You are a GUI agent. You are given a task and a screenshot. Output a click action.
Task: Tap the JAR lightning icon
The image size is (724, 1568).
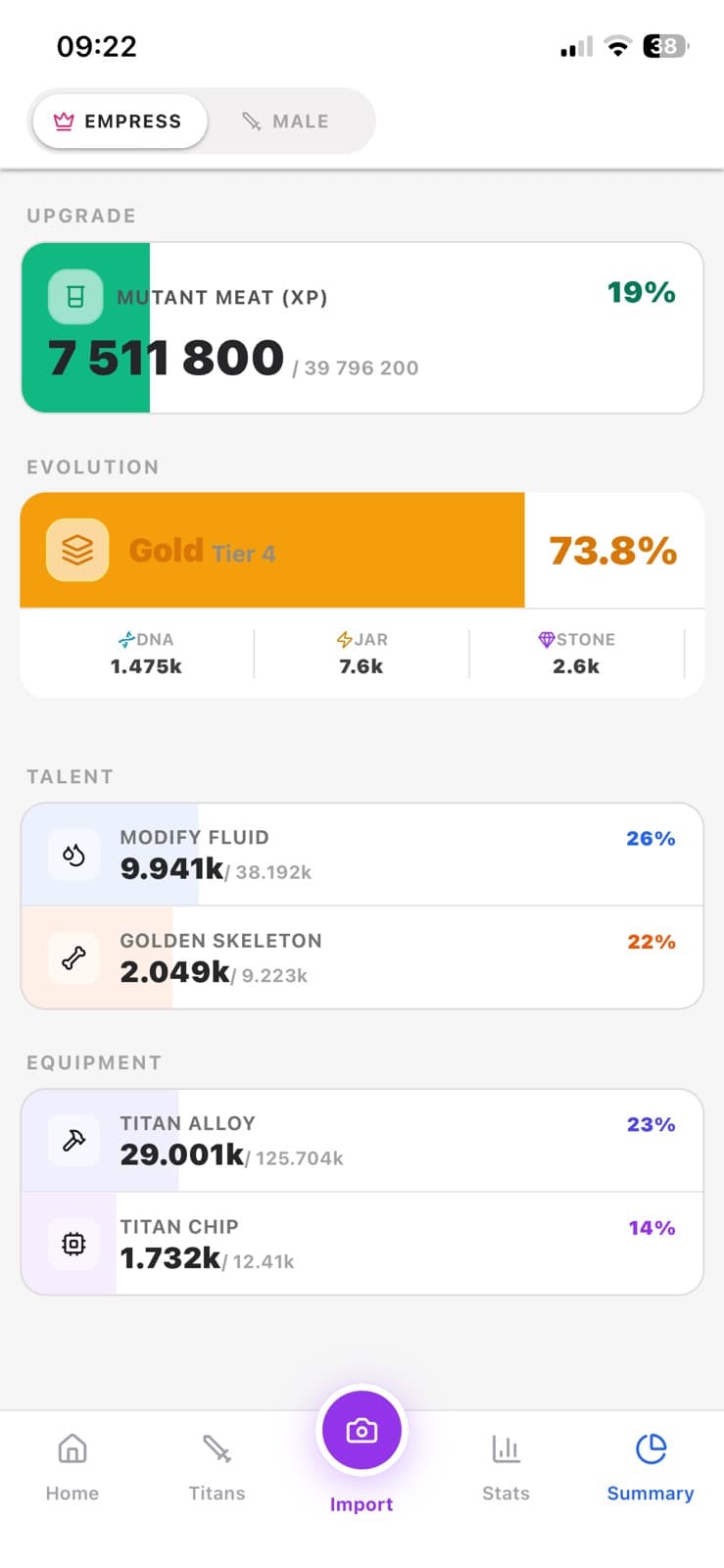(x=346, y=639)
